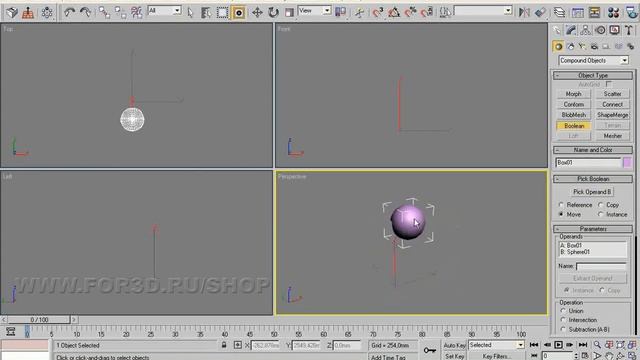Select the Lights category icon

582,47
